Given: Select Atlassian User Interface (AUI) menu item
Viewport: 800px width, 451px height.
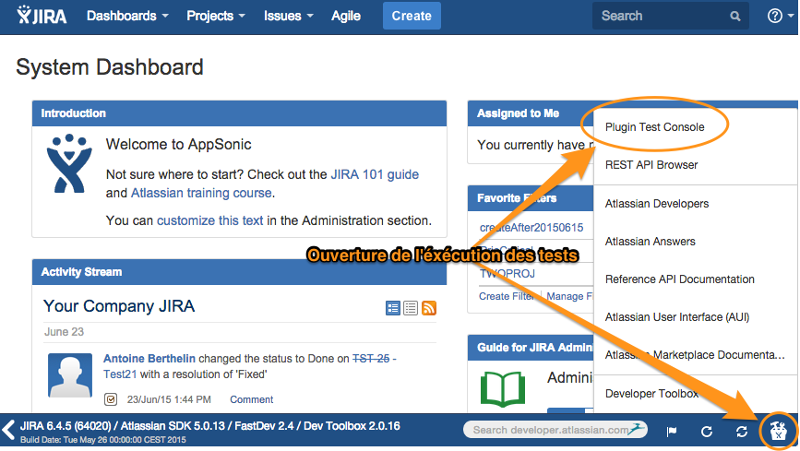Looking at the screenshot, I should tap(677, 317).
